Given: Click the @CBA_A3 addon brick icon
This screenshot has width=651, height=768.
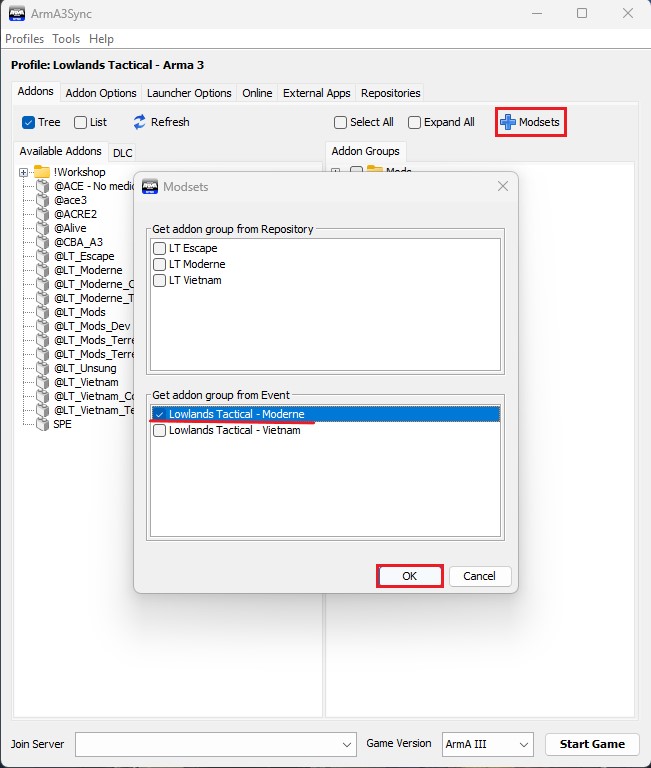Looking at the screenshot, I should [x=41, y=242].
